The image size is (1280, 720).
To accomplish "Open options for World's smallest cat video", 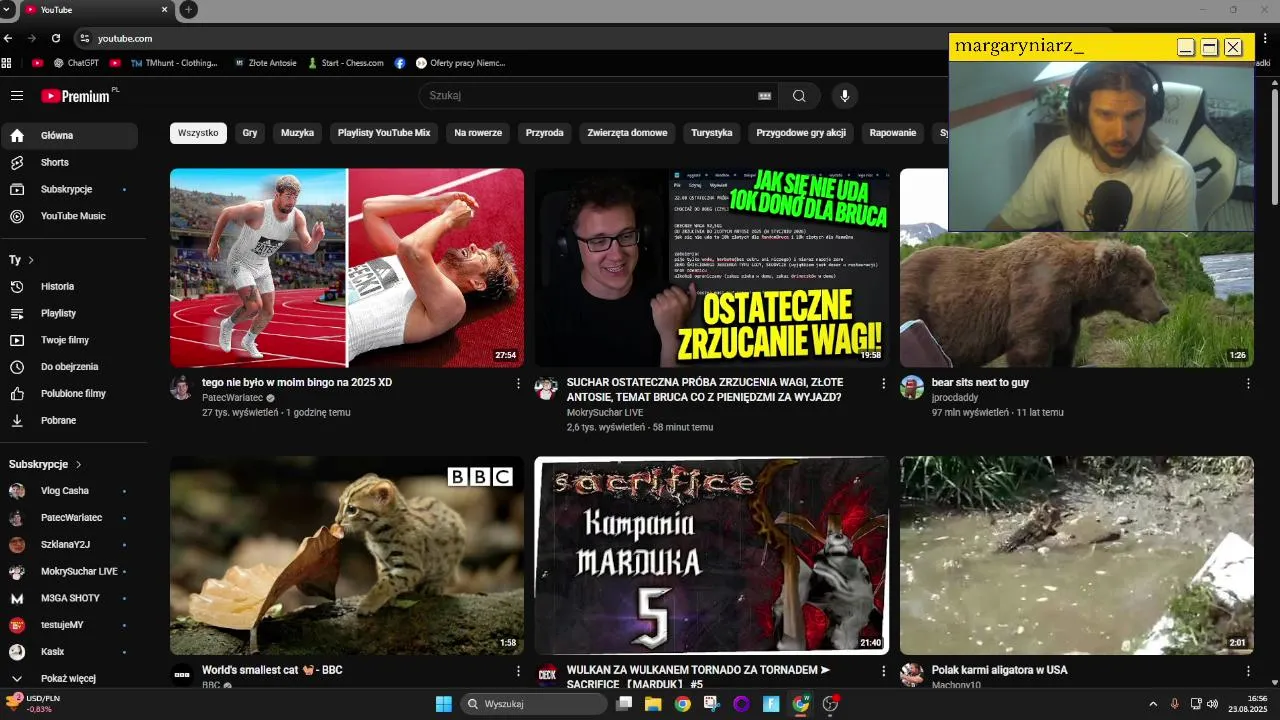I will [x=518, y=671].
